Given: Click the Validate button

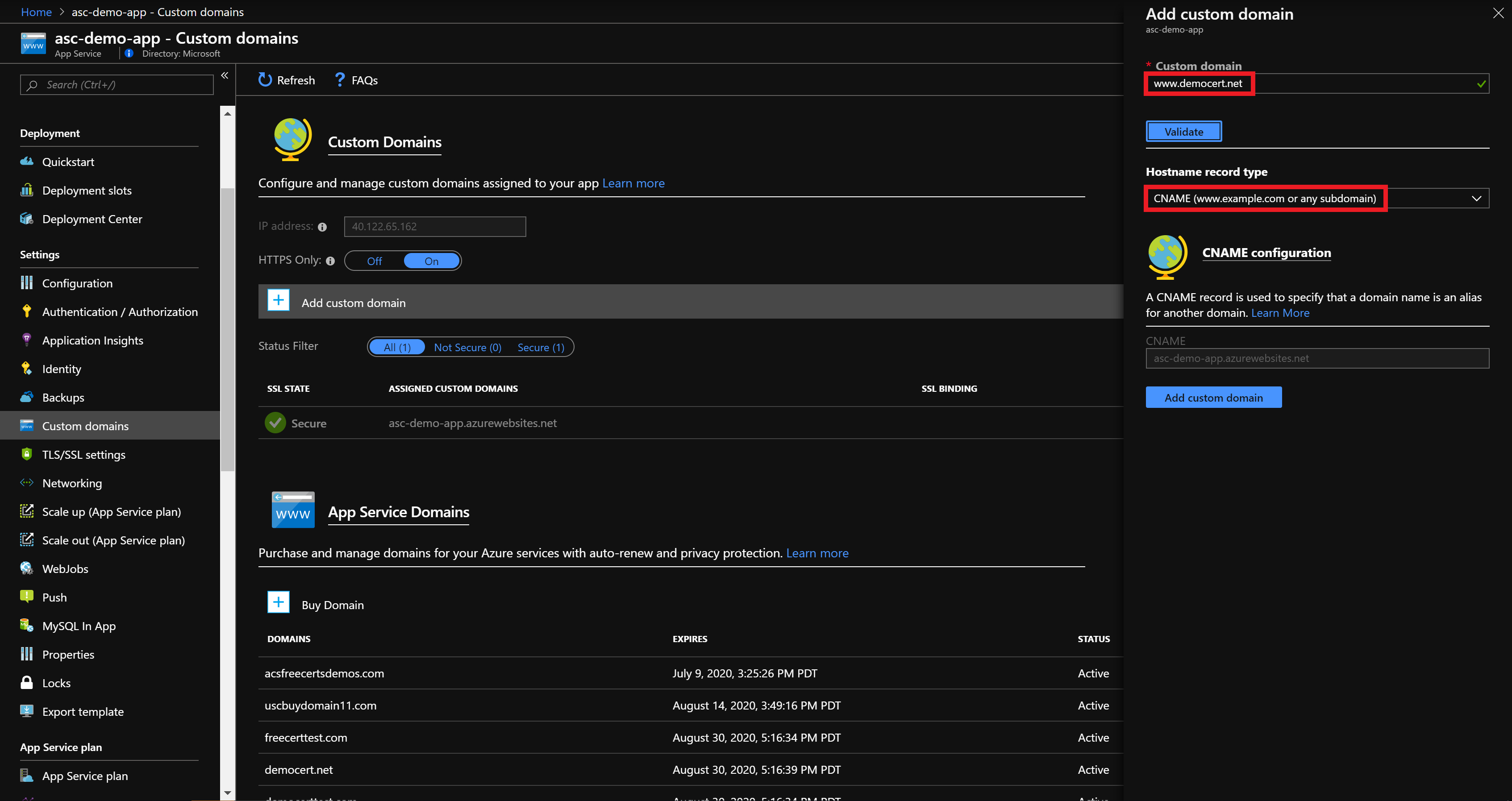Looking at the screenshot, I should tap(1184, 132).
